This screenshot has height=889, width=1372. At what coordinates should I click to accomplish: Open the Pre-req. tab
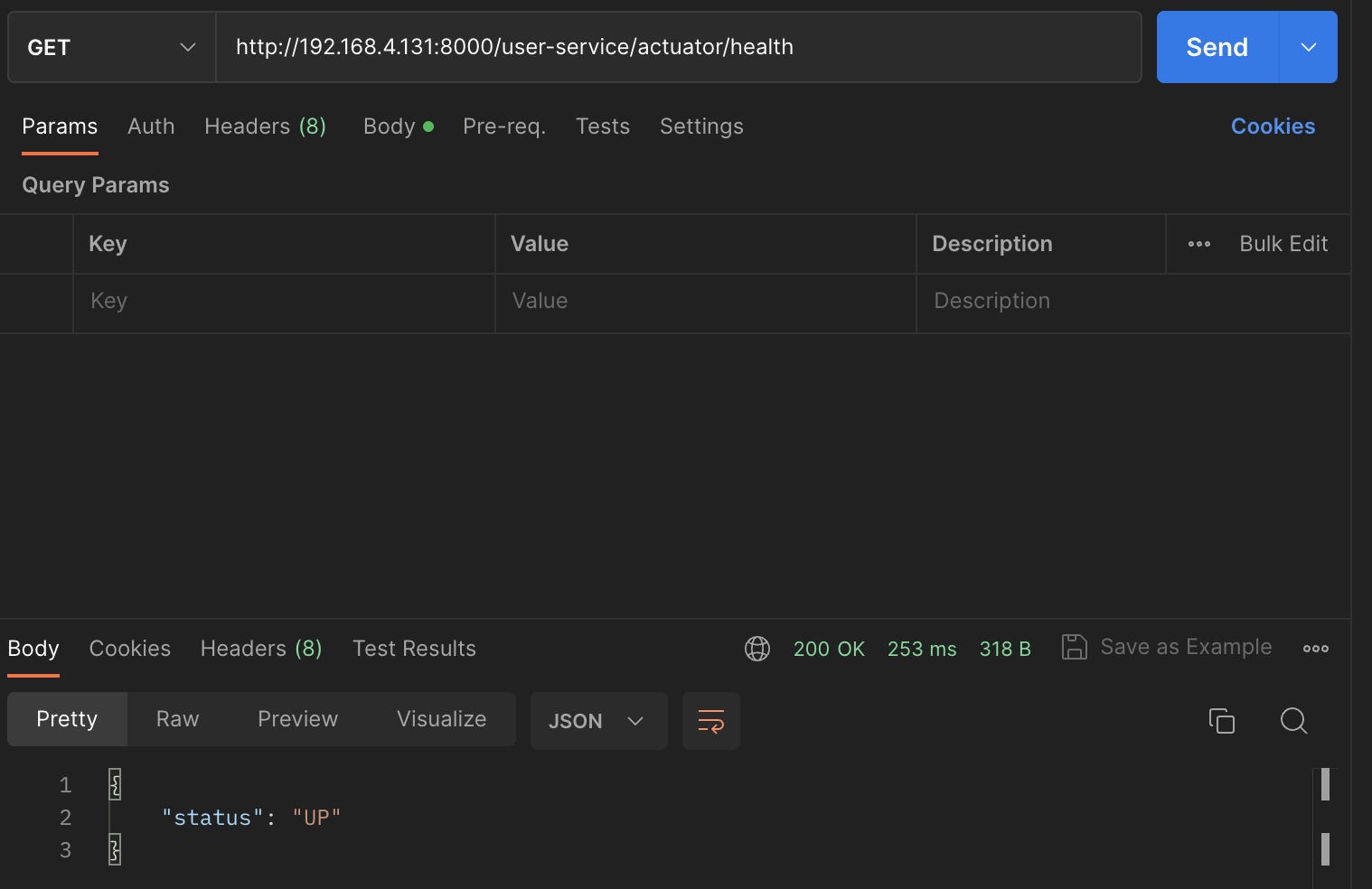point(504,126)
